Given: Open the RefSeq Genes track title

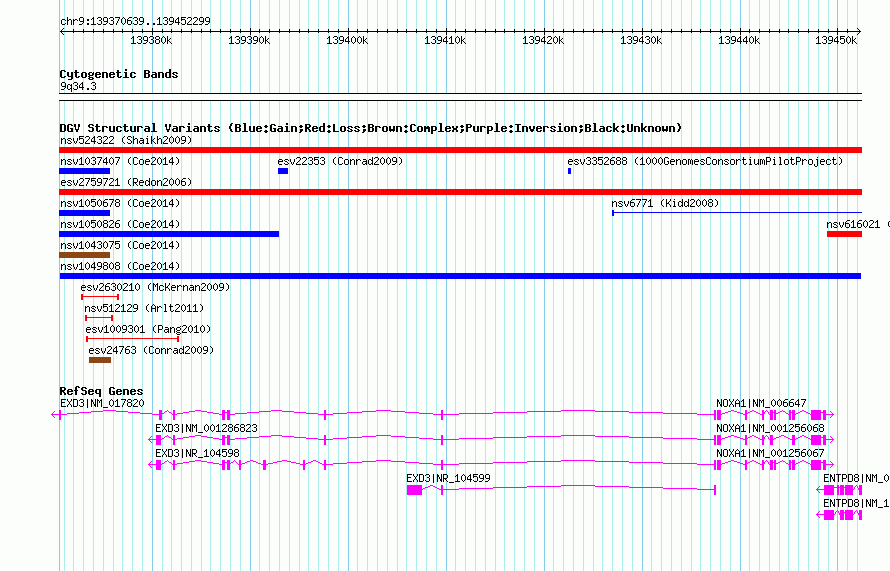Looking at the screenshot, I should click(101, 391).
